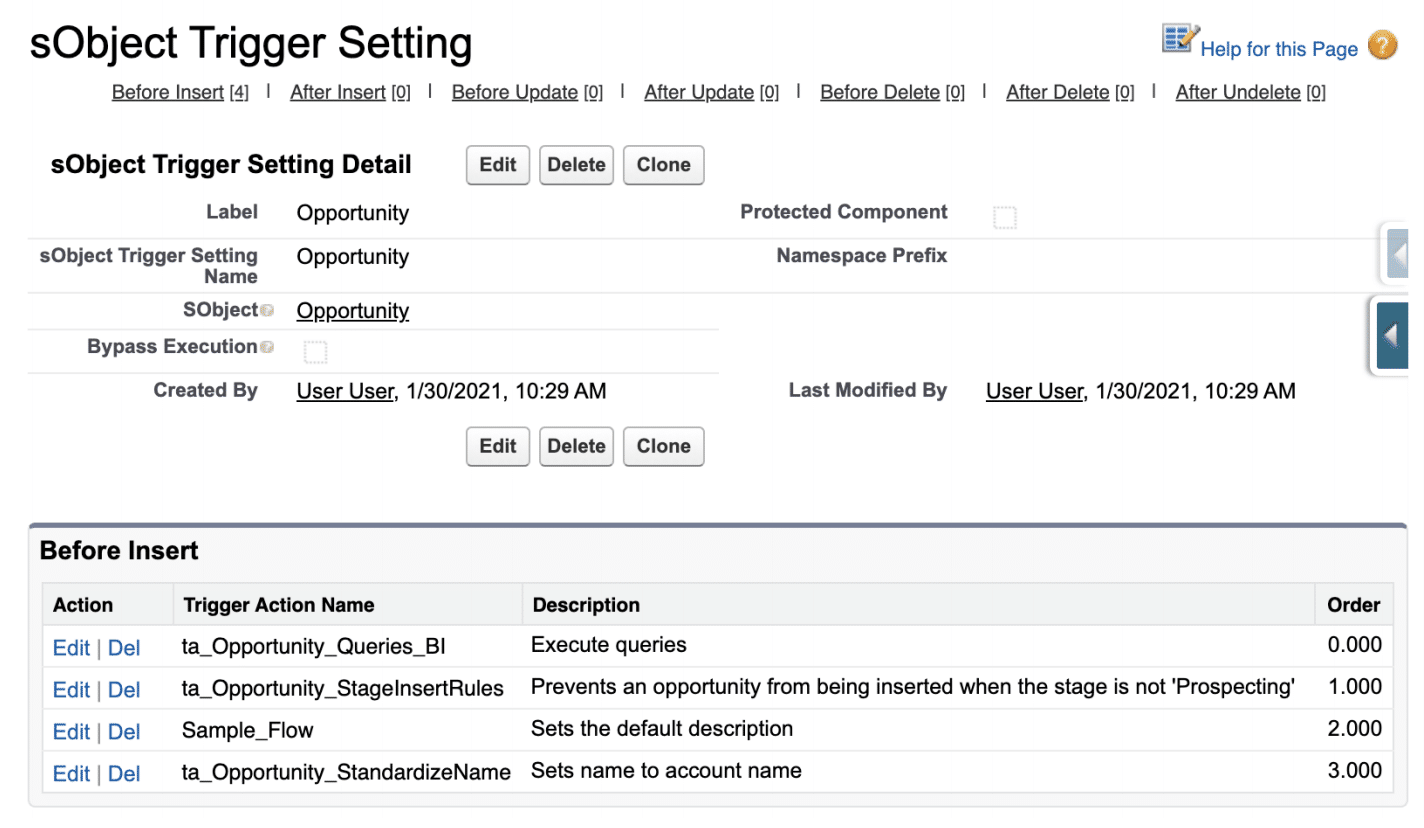Expand the upper gray sidebar tab
Image resolution: width=1424 pixels, height=828 pixels.
coord(1397,253)
